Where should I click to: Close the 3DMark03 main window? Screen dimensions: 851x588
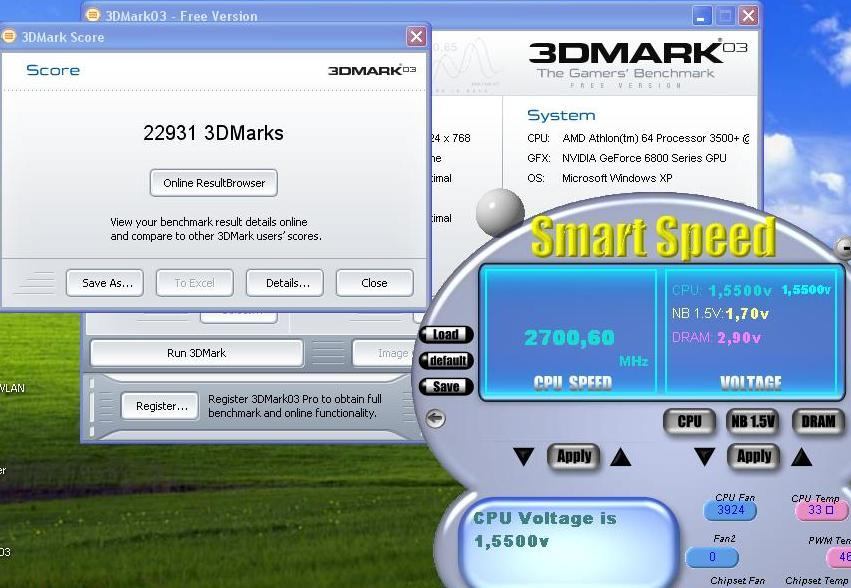click(748, 16)
